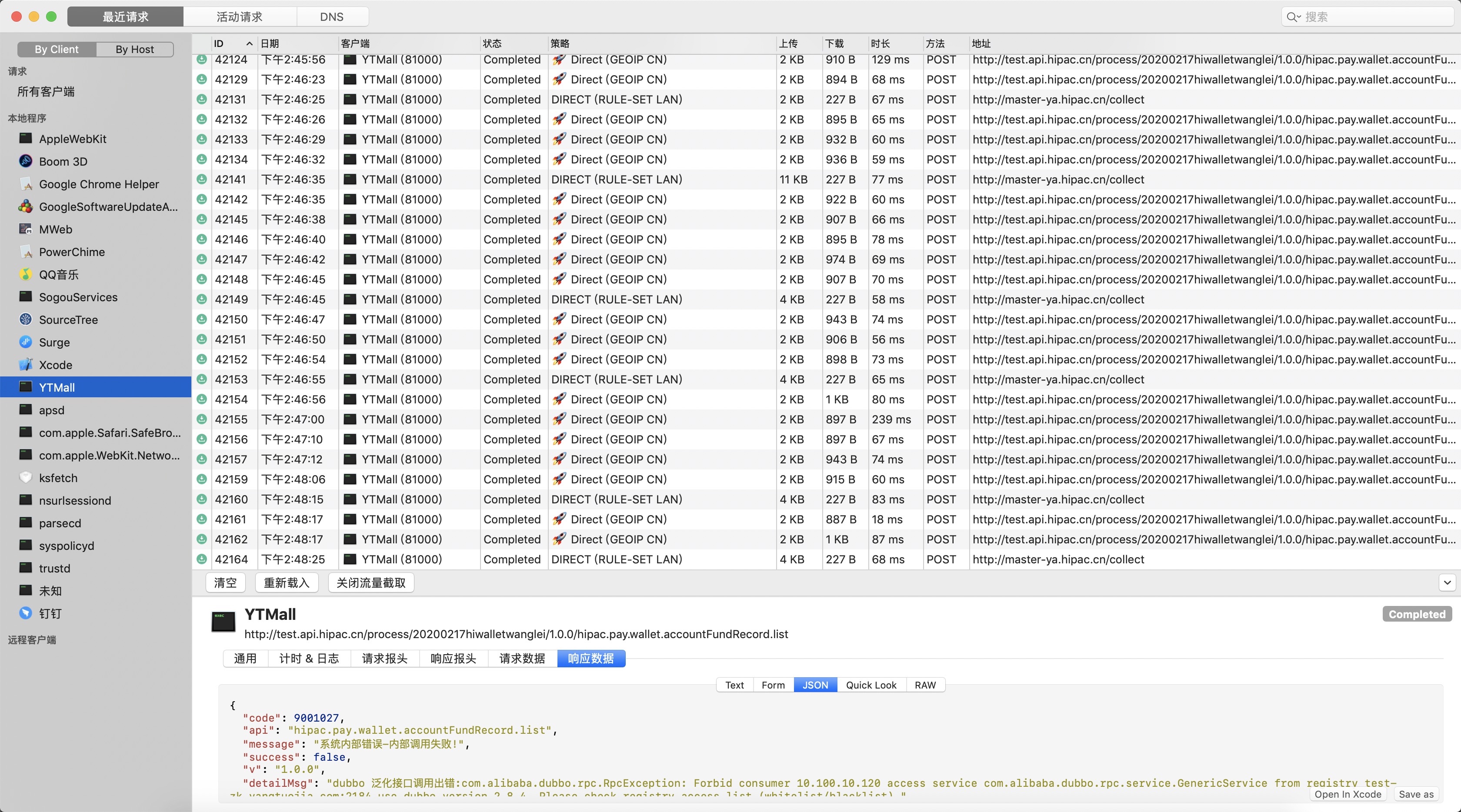Toggle ID column sort arrow

pyautogui.click(x=249, y=43)
